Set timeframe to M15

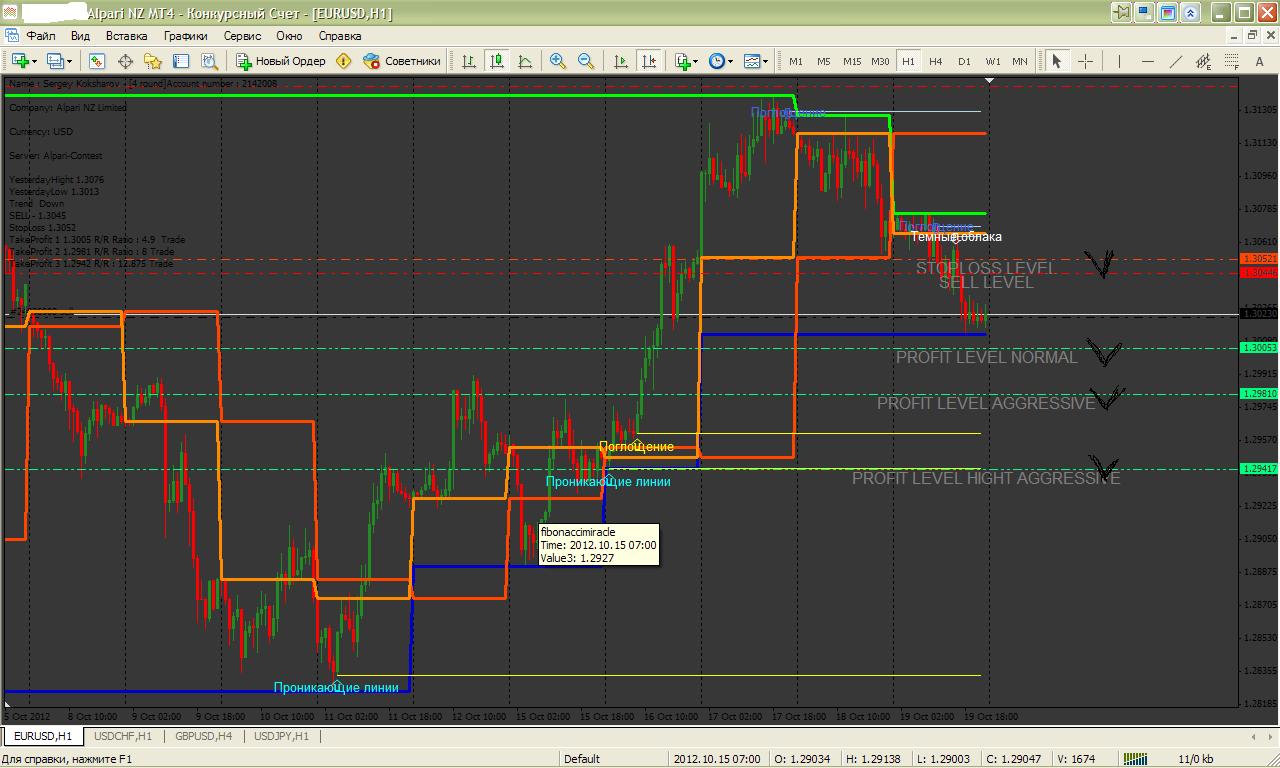852,61
